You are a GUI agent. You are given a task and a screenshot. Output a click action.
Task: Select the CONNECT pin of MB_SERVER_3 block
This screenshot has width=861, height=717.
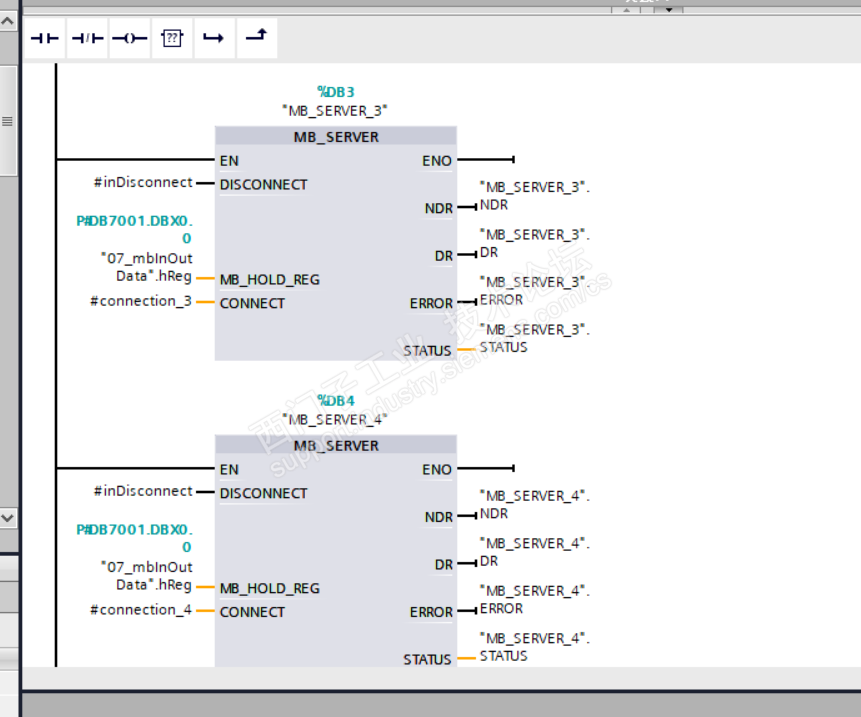(252, 304)
